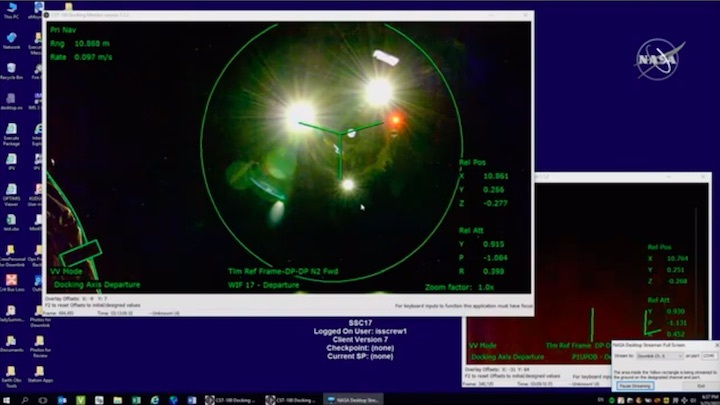Click the front docking monitor title bar
The image size is (720, 405).
(288, 15)
